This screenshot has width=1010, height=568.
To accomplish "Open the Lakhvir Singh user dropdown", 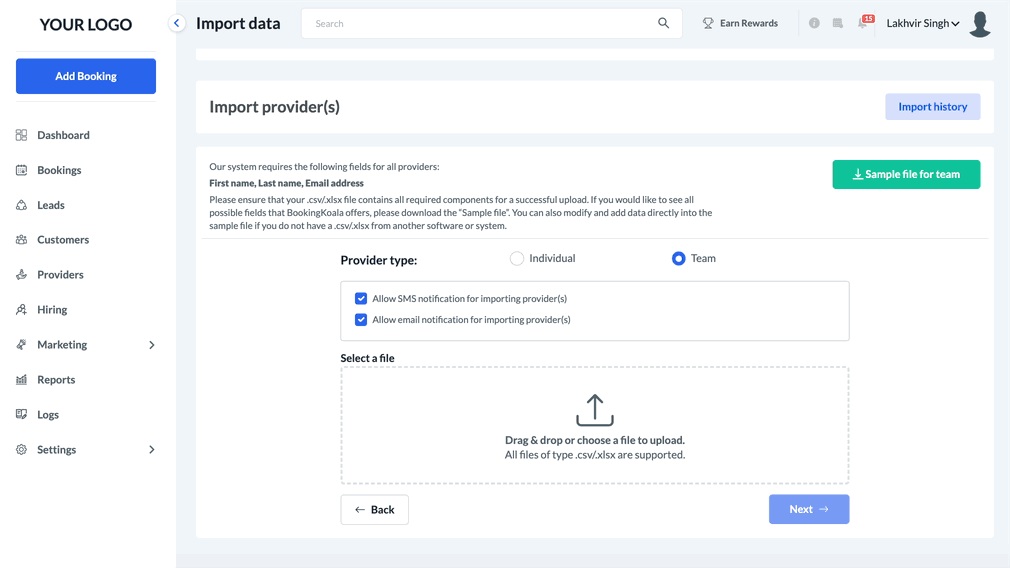I will click(x=922, y=23).
